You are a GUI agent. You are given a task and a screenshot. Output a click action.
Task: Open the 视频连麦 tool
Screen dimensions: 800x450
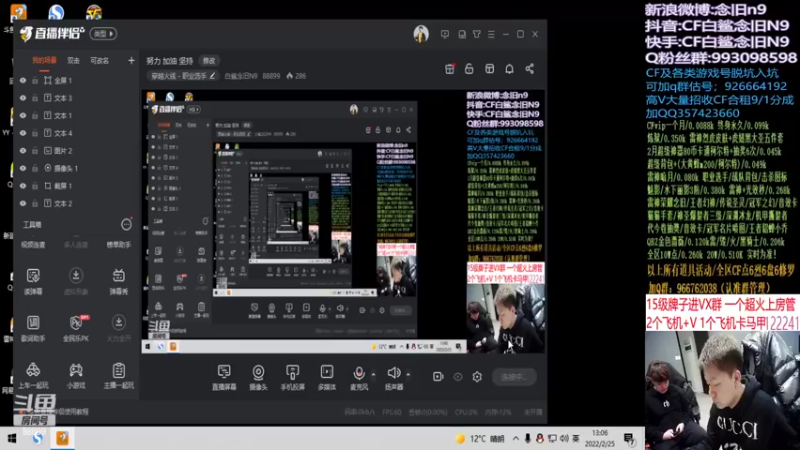[33, 245]
